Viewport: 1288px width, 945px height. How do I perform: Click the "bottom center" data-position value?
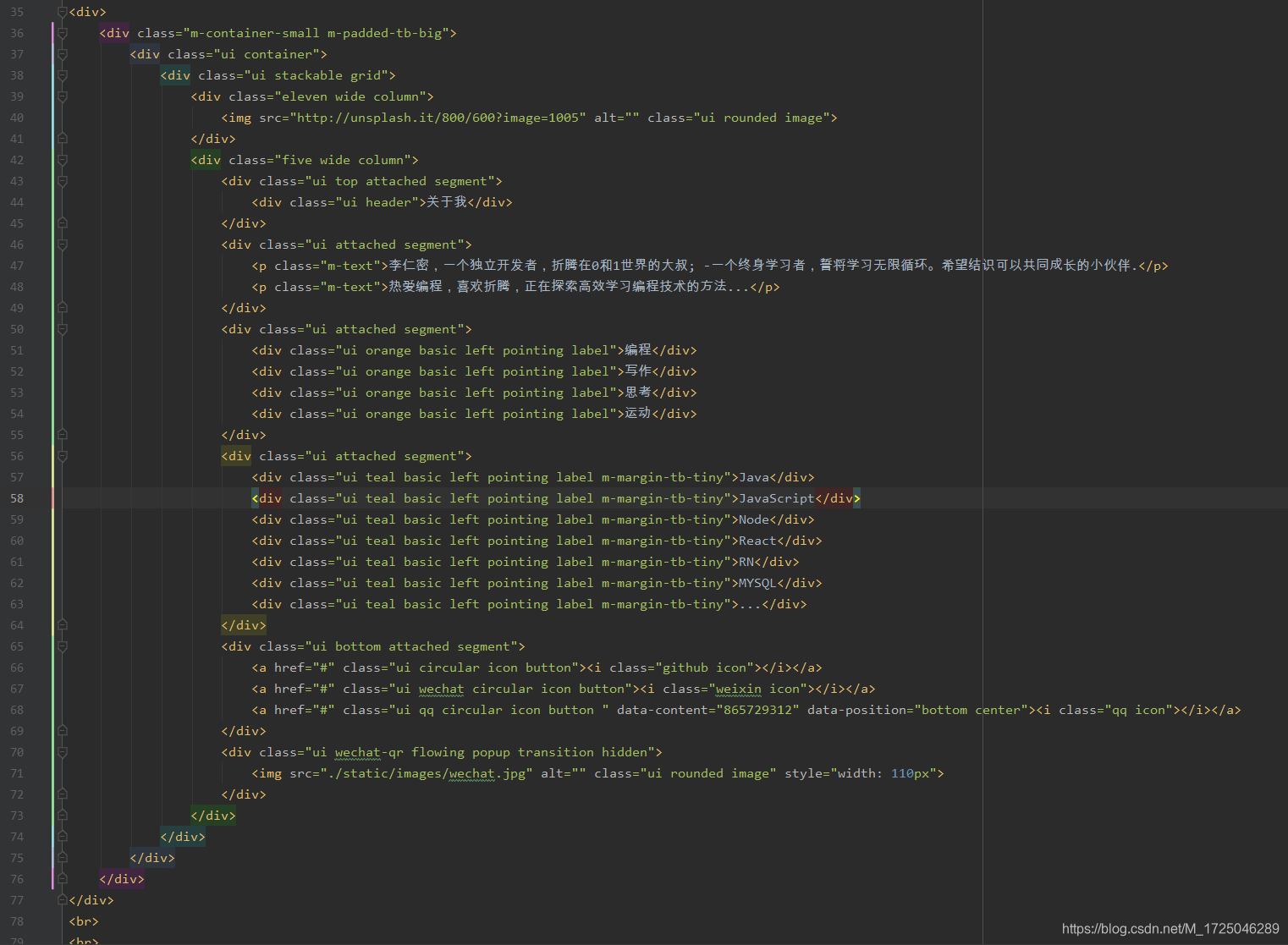pyautogui.click(x=972, y=710)
